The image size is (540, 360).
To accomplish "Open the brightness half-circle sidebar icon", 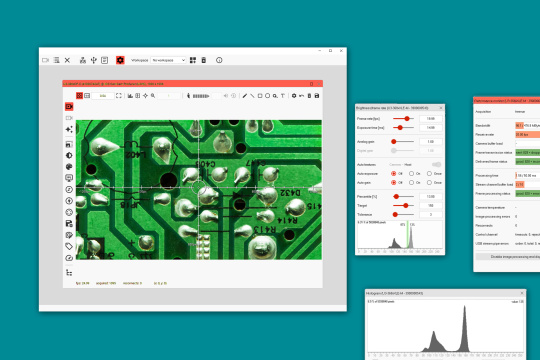I will pos(69,155).
